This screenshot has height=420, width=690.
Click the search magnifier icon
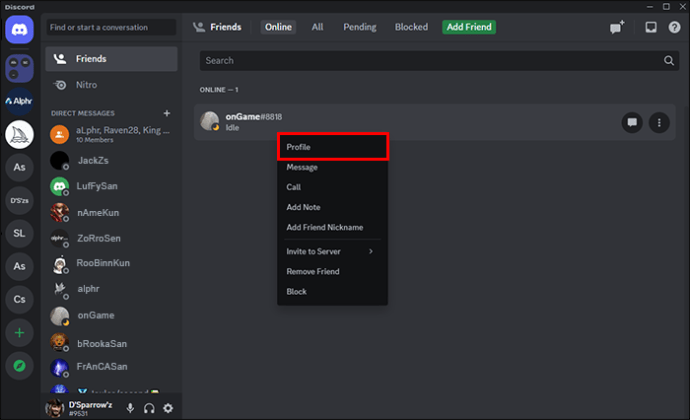[x=669, y=61]
